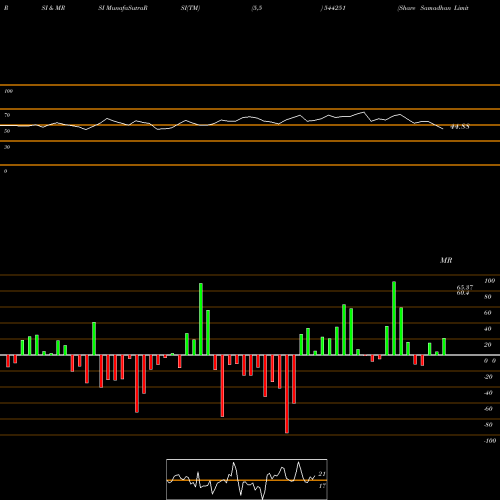This screenshot has height=500, width=500.
Task: Open the mini overview chart at bottom
Action: tap(247, 479)
